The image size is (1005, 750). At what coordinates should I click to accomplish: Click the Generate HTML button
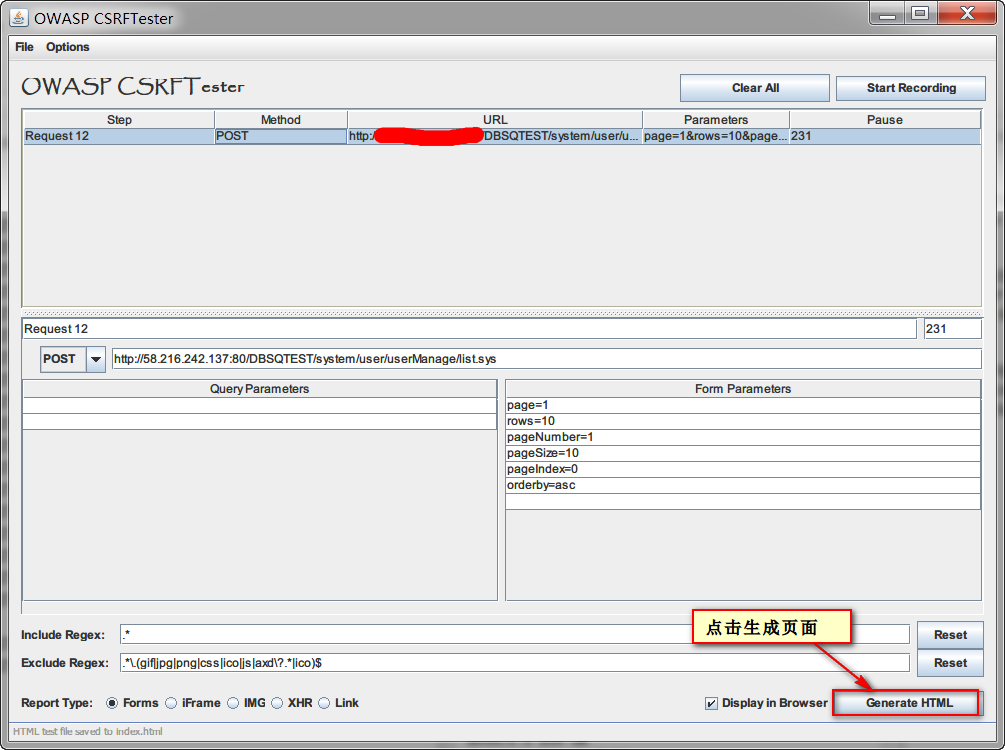(x=908, y=703)
